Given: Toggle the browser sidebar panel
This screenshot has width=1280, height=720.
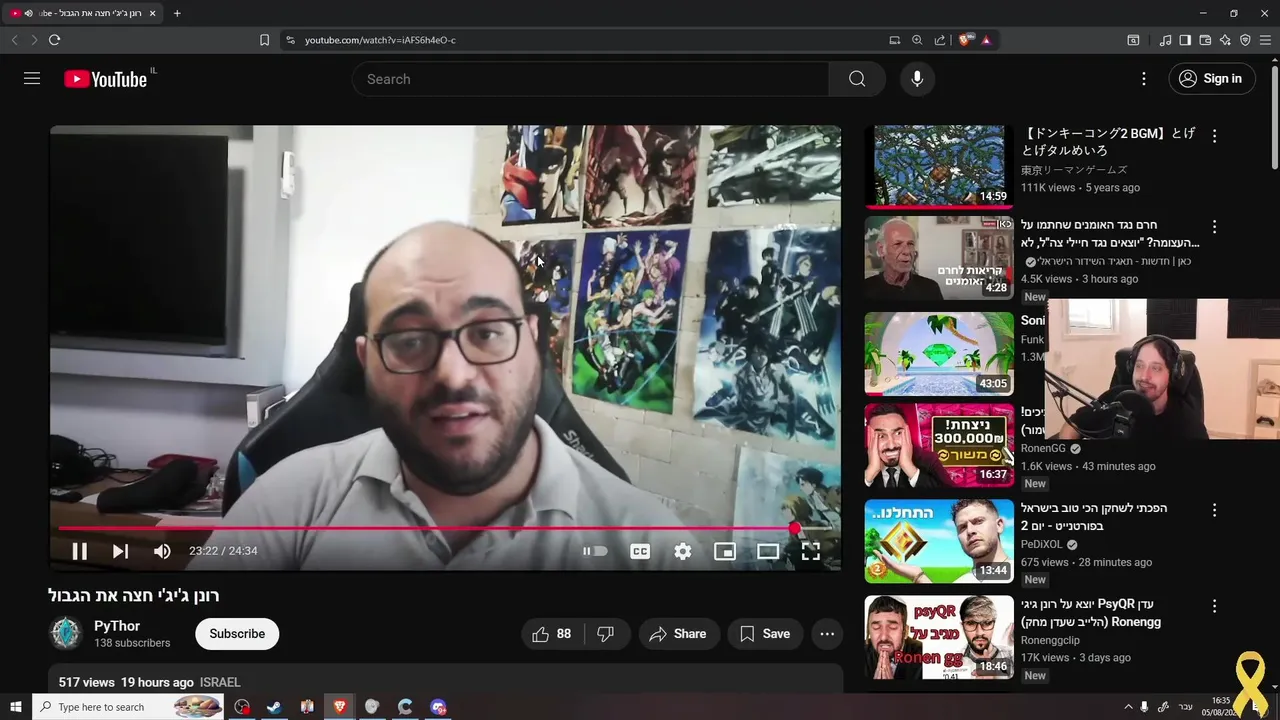Looking at the screenshot, I should 1185,40.
